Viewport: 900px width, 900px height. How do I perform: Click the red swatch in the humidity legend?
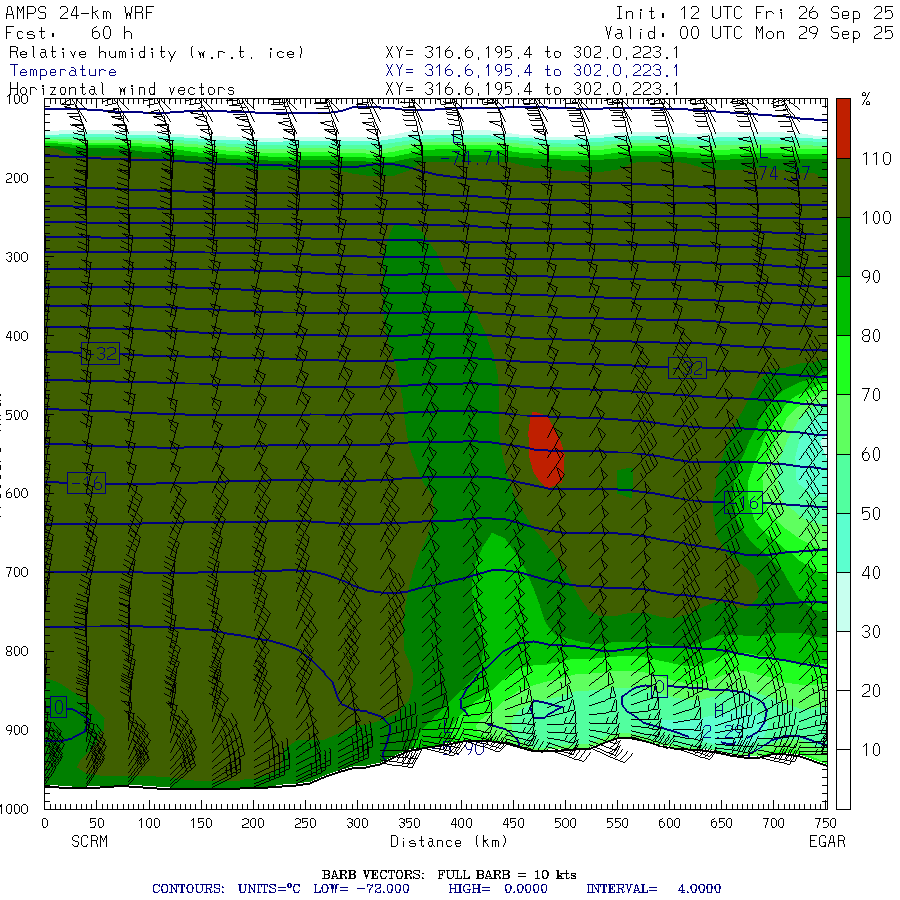[x=844, y=127]
